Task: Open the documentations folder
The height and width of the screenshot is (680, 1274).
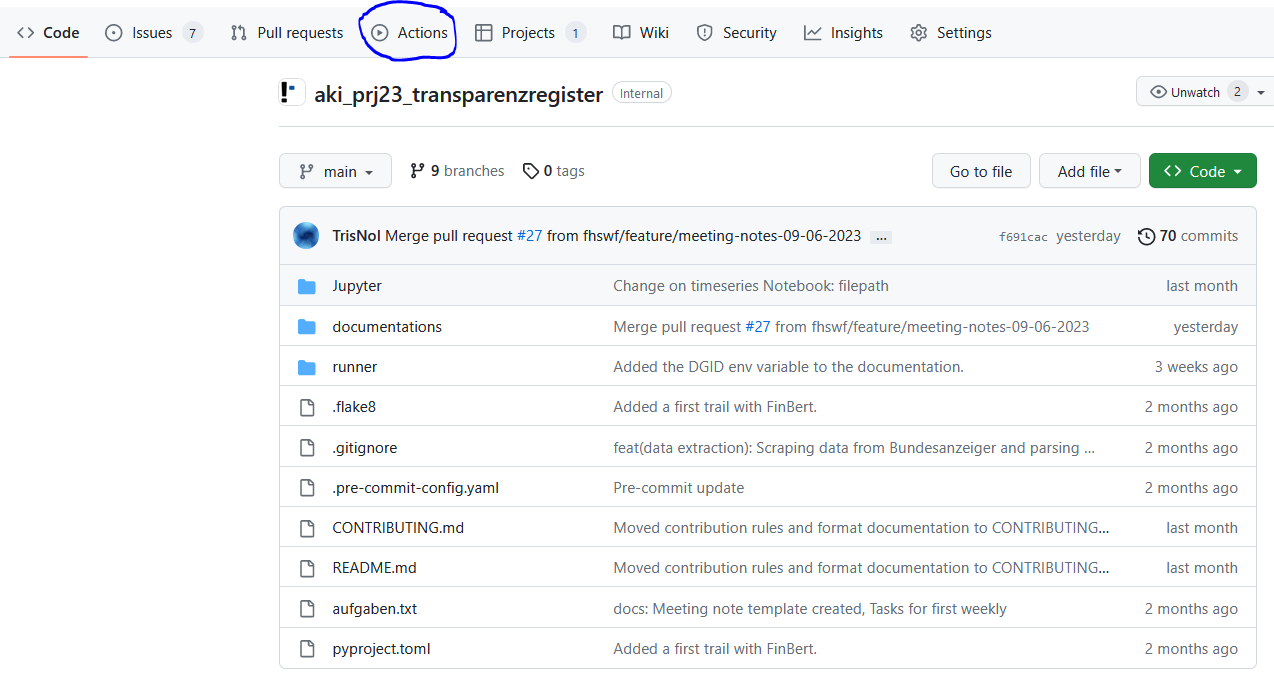Action: pyautogui.click(x=387, y=327)
